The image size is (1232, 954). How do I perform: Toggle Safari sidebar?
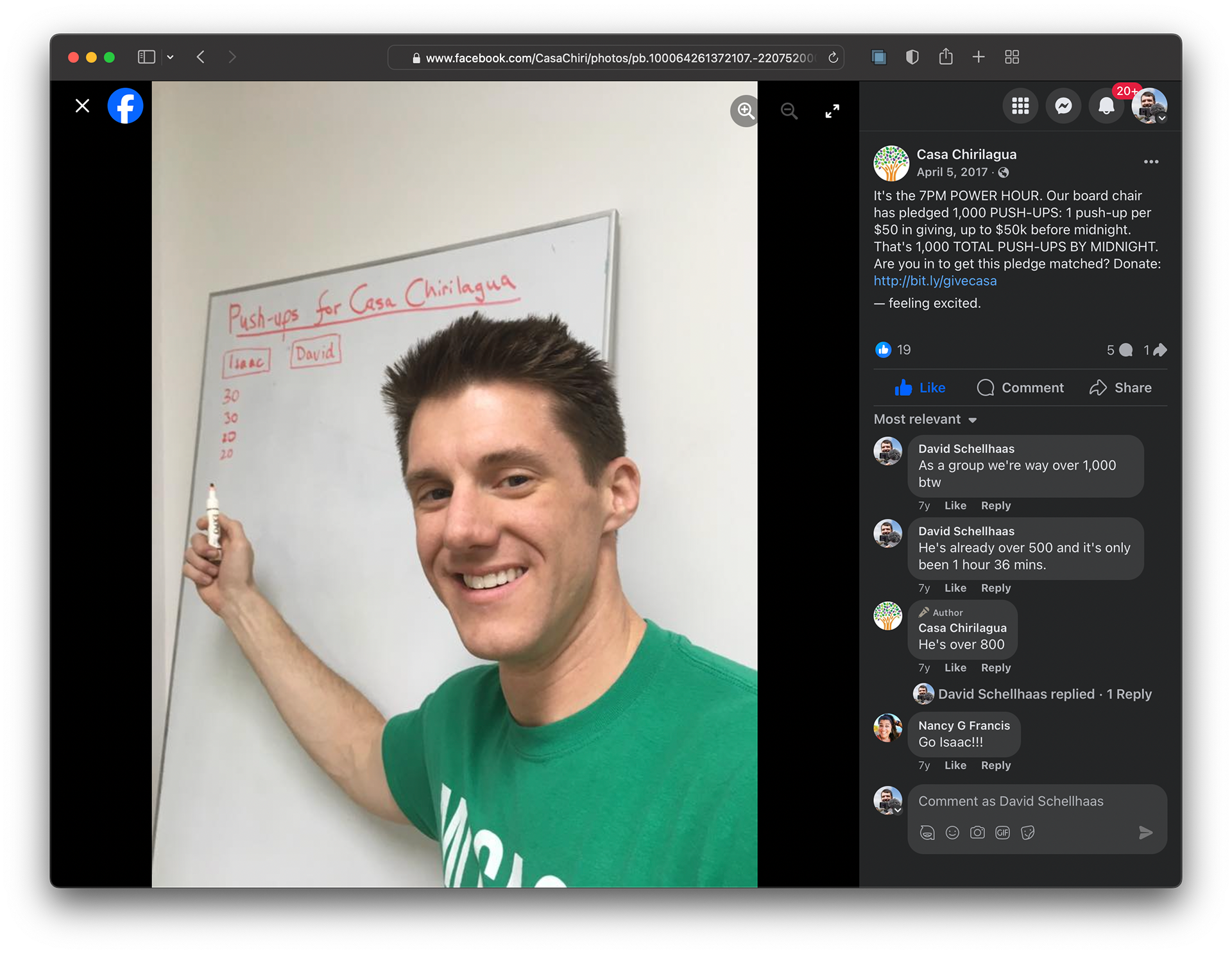point(146,57)
